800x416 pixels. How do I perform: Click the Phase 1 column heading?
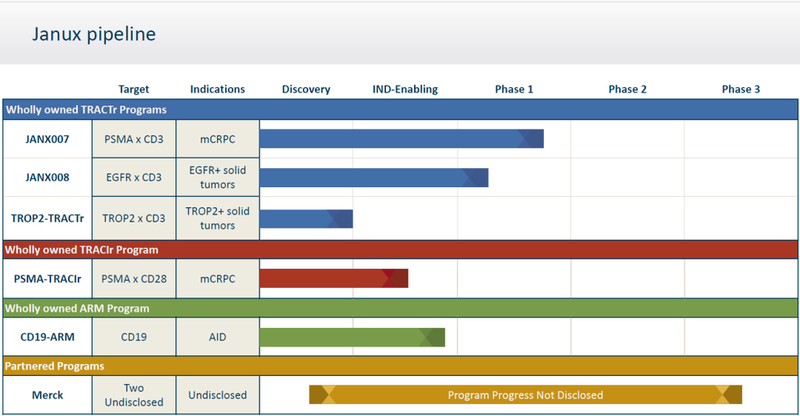click(x=514, y=89)
